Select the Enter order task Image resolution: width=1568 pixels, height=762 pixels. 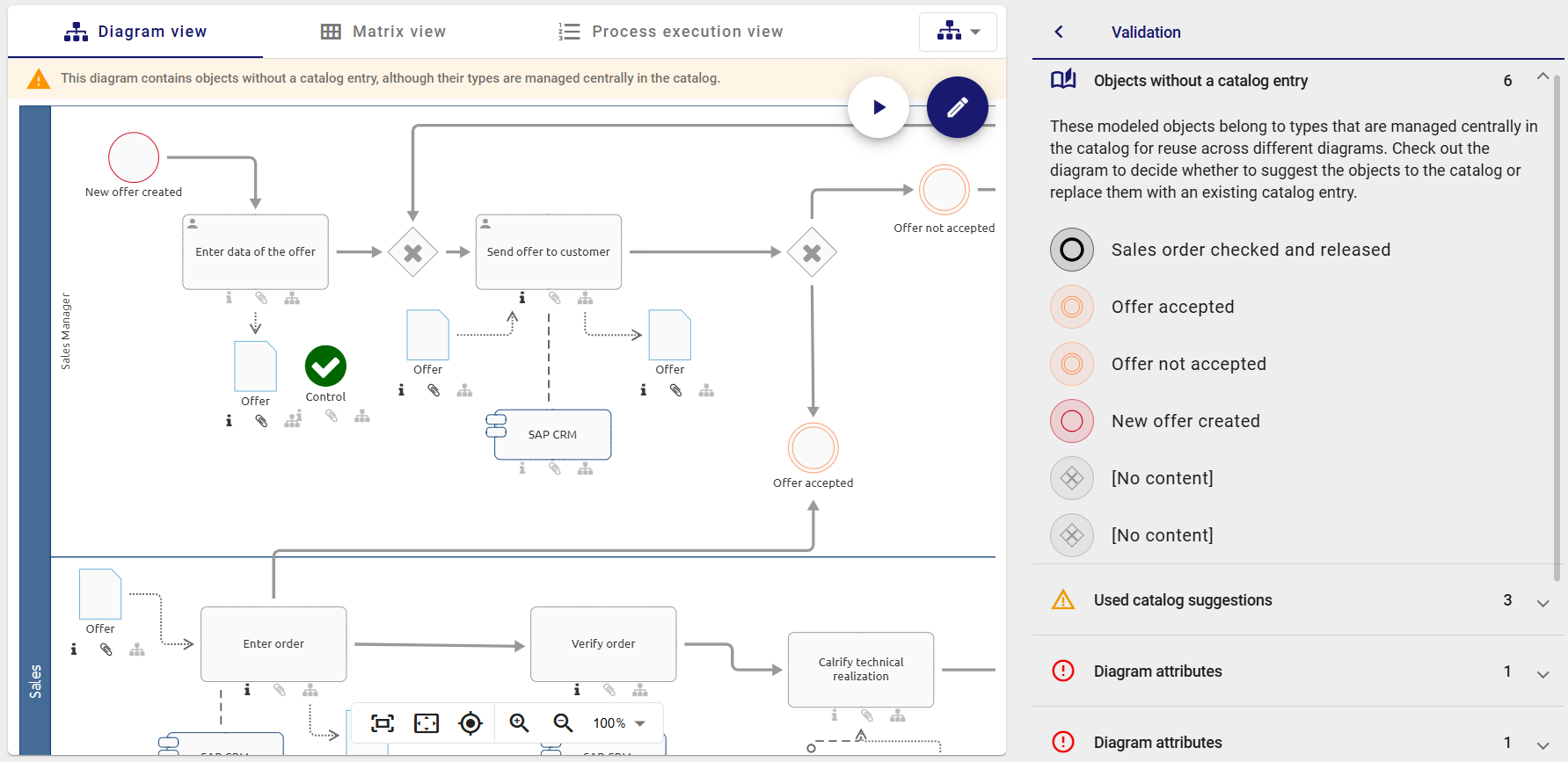[x=273, y=644]
